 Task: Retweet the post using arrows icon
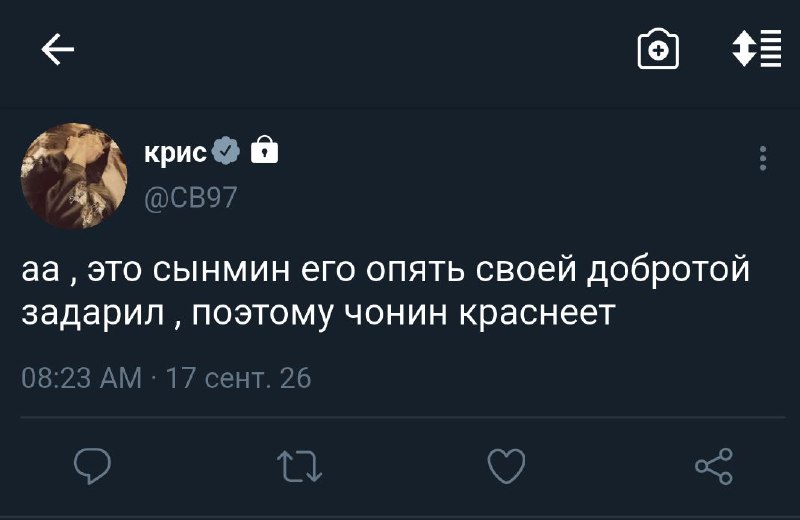[x=299, y=466]
